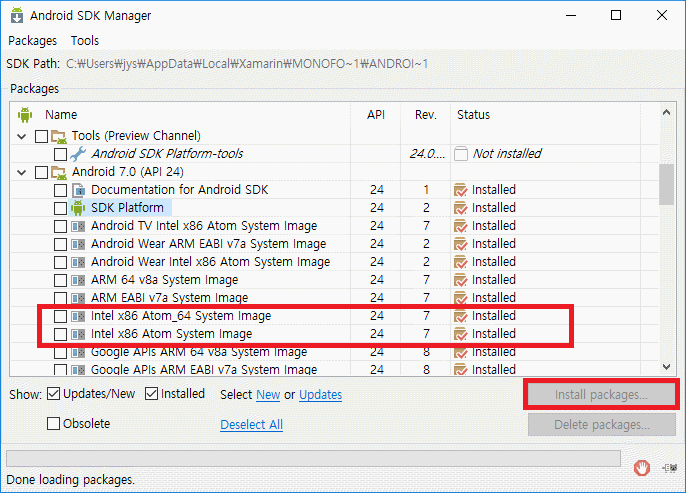The height and width of the screenshot is (493, 686).
Task: Click the Android robot icon in Name header
Action: pyautogui.click(x=25, y=115)
